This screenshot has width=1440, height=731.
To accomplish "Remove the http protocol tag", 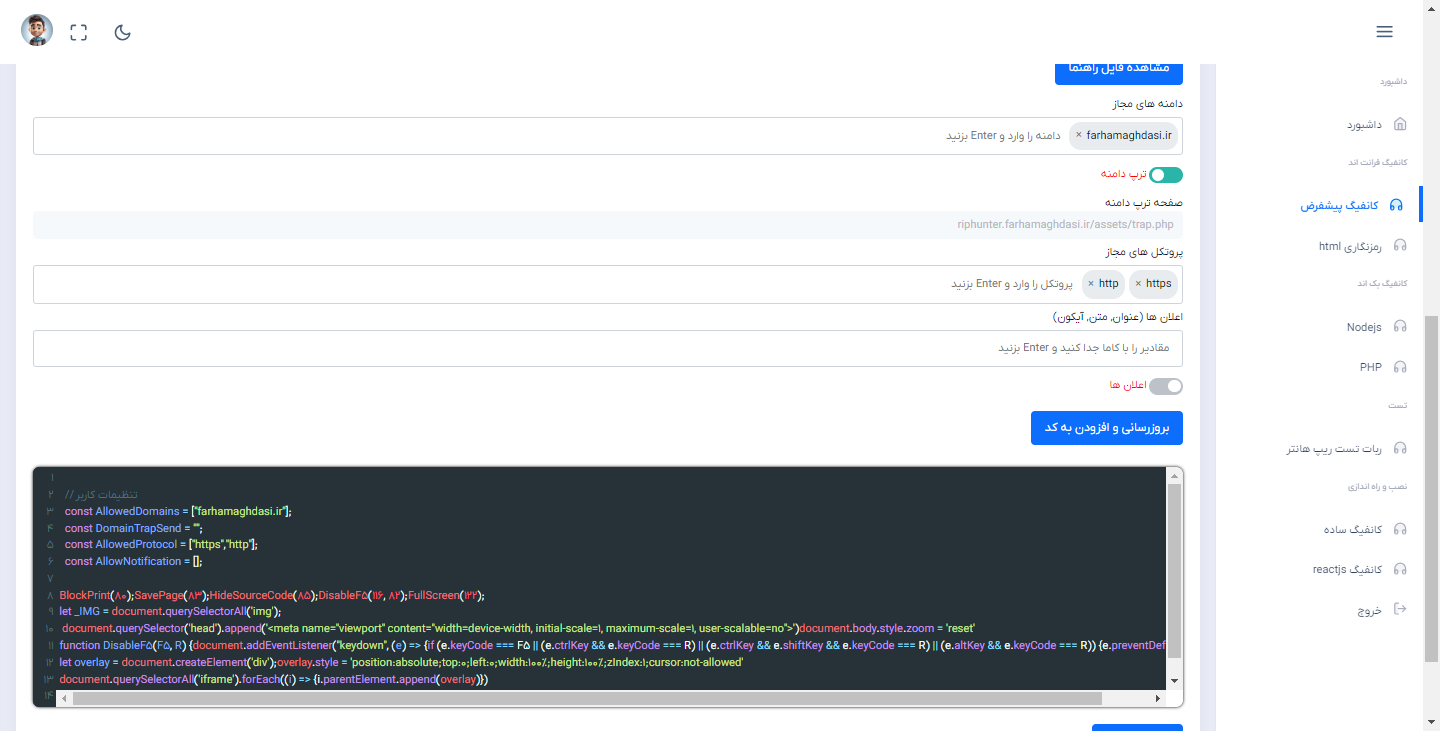I will pos(1090,284).
